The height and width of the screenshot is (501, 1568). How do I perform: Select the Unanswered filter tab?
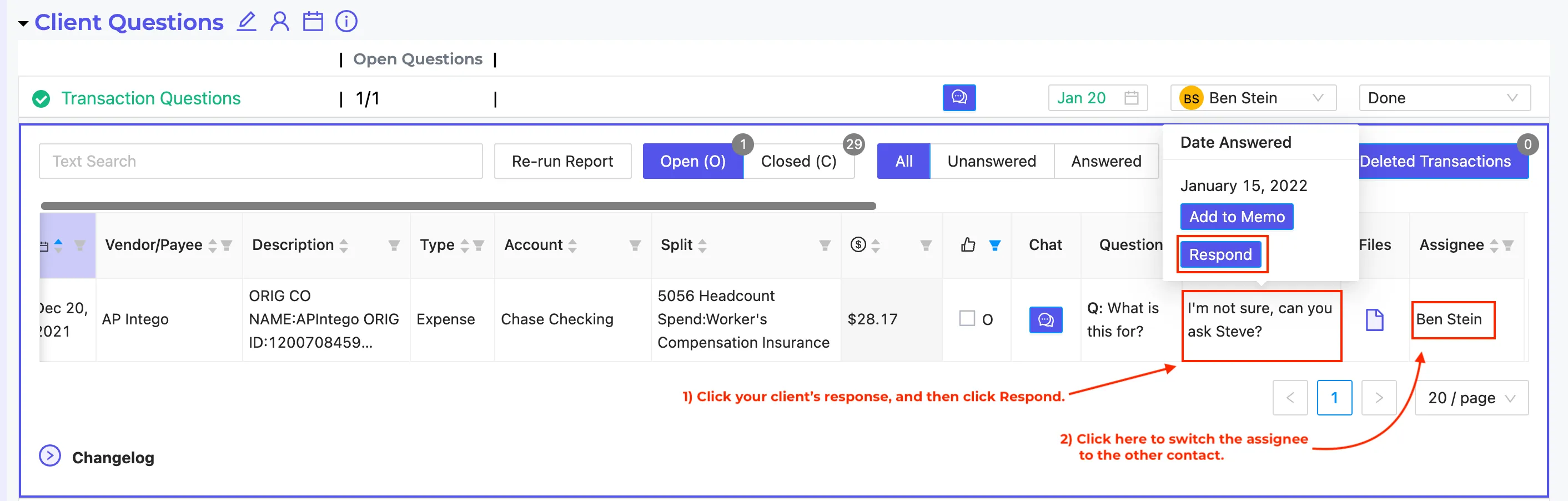[x=992, y=161]
